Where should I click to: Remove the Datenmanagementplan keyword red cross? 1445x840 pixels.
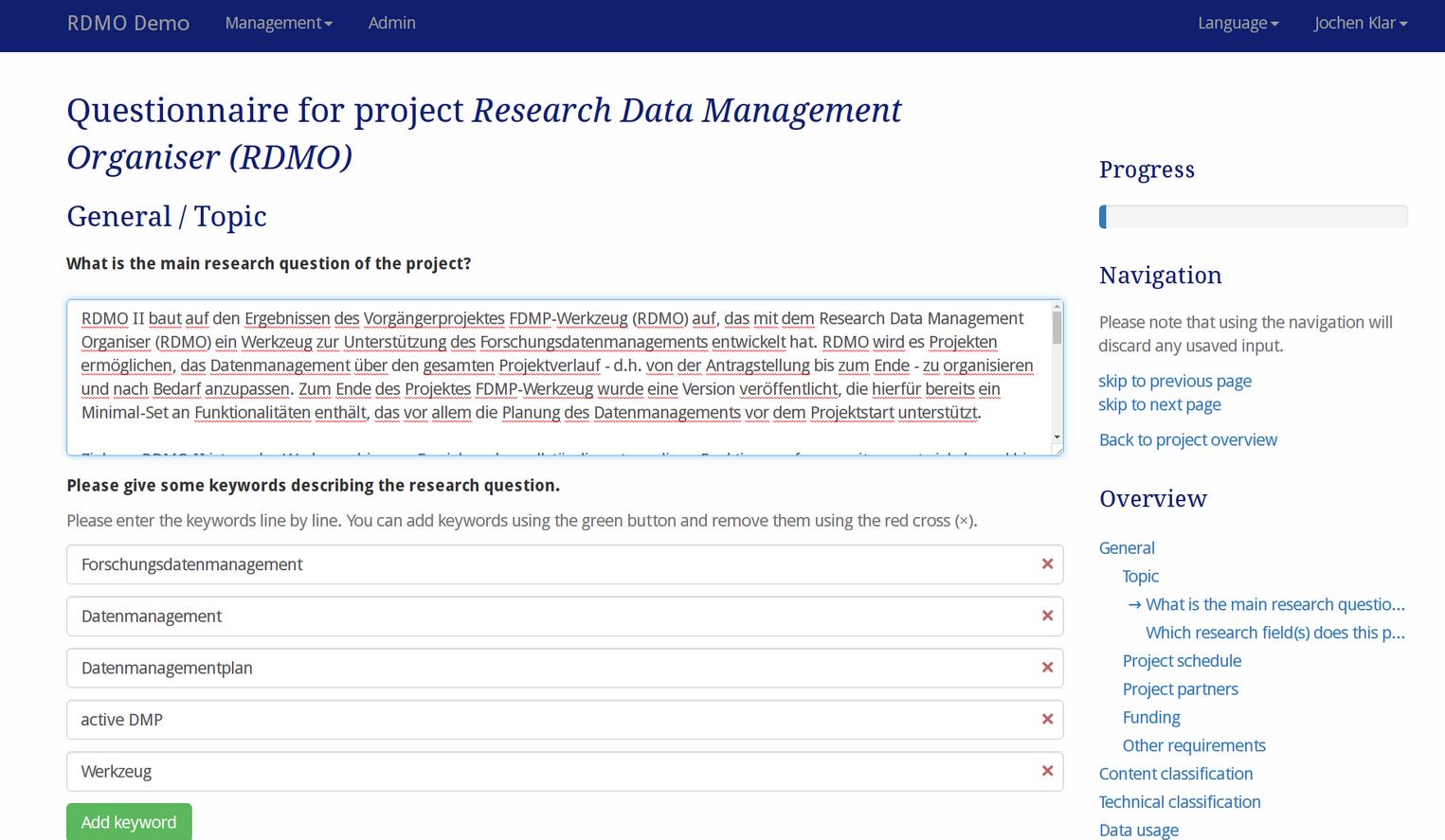(1047, 668)
